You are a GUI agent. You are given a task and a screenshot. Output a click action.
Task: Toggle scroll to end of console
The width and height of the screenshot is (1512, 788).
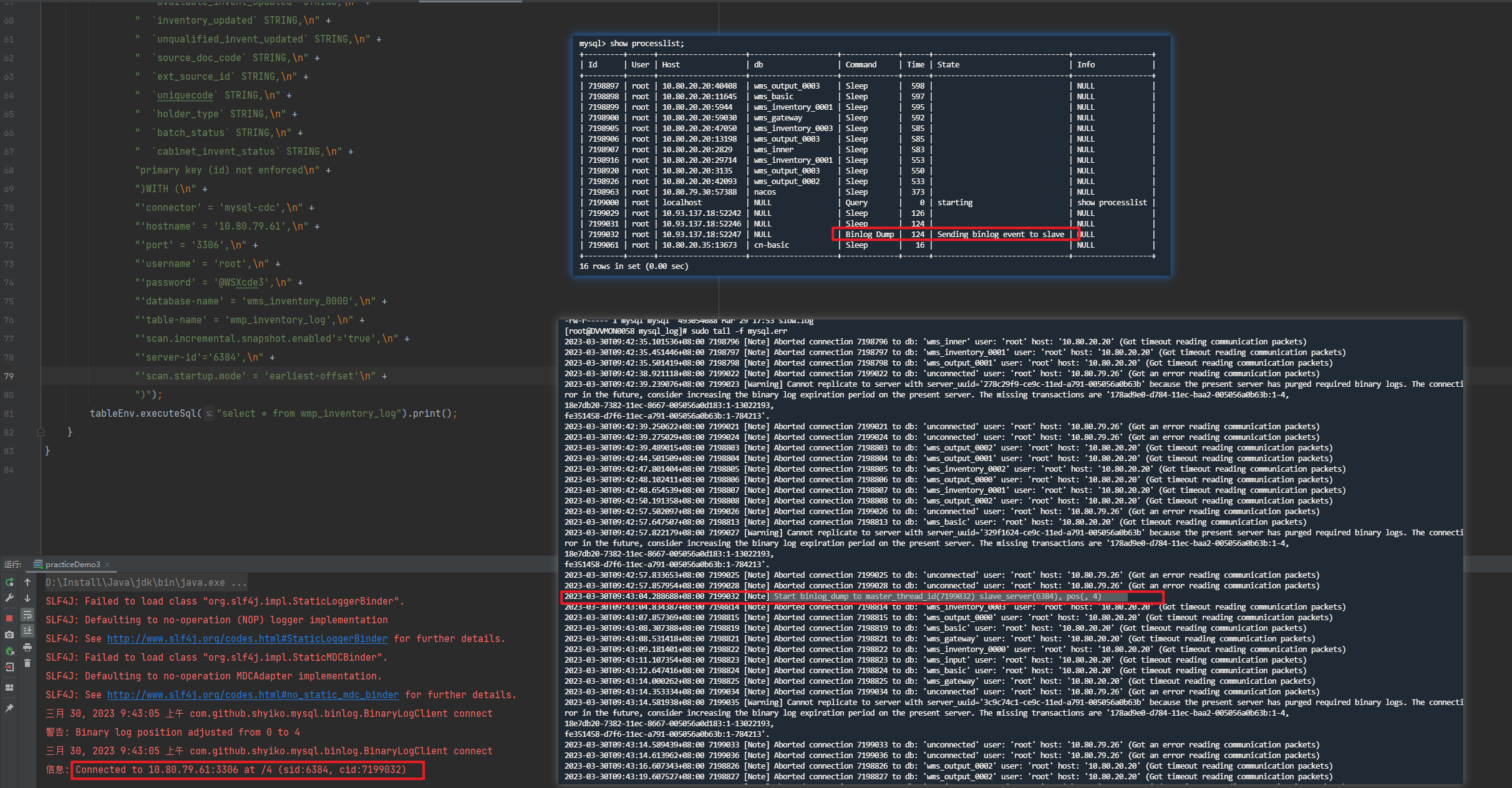[27, 631]
